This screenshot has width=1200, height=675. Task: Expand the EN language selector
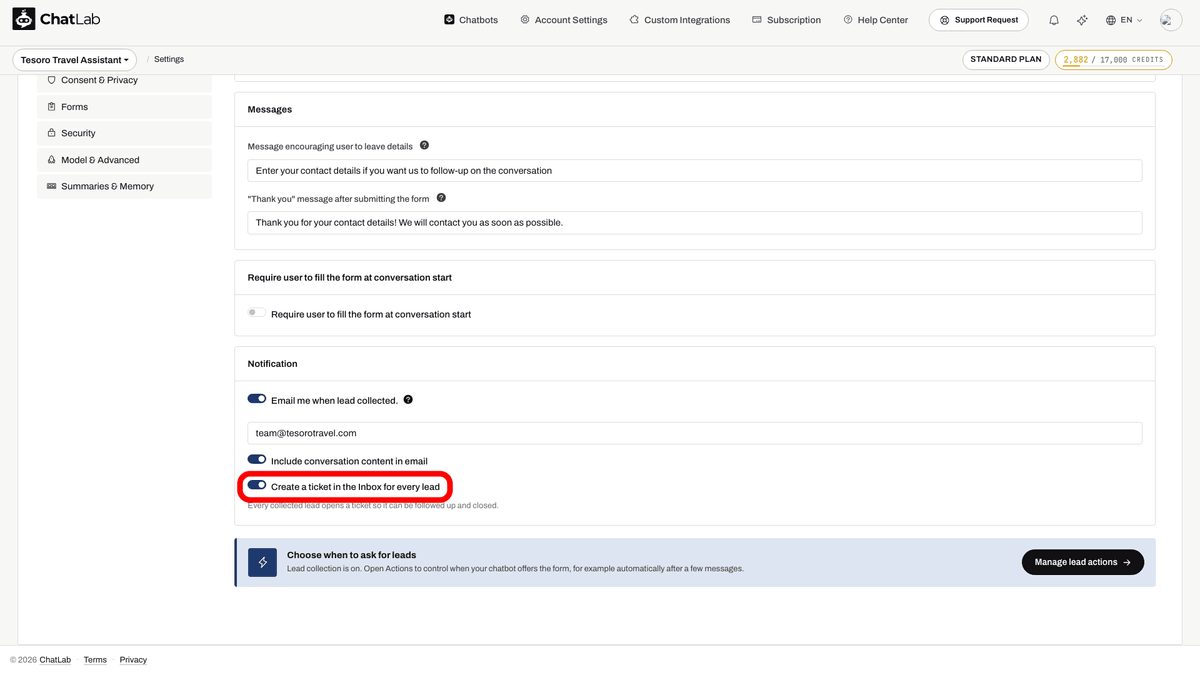point(1124,20)
